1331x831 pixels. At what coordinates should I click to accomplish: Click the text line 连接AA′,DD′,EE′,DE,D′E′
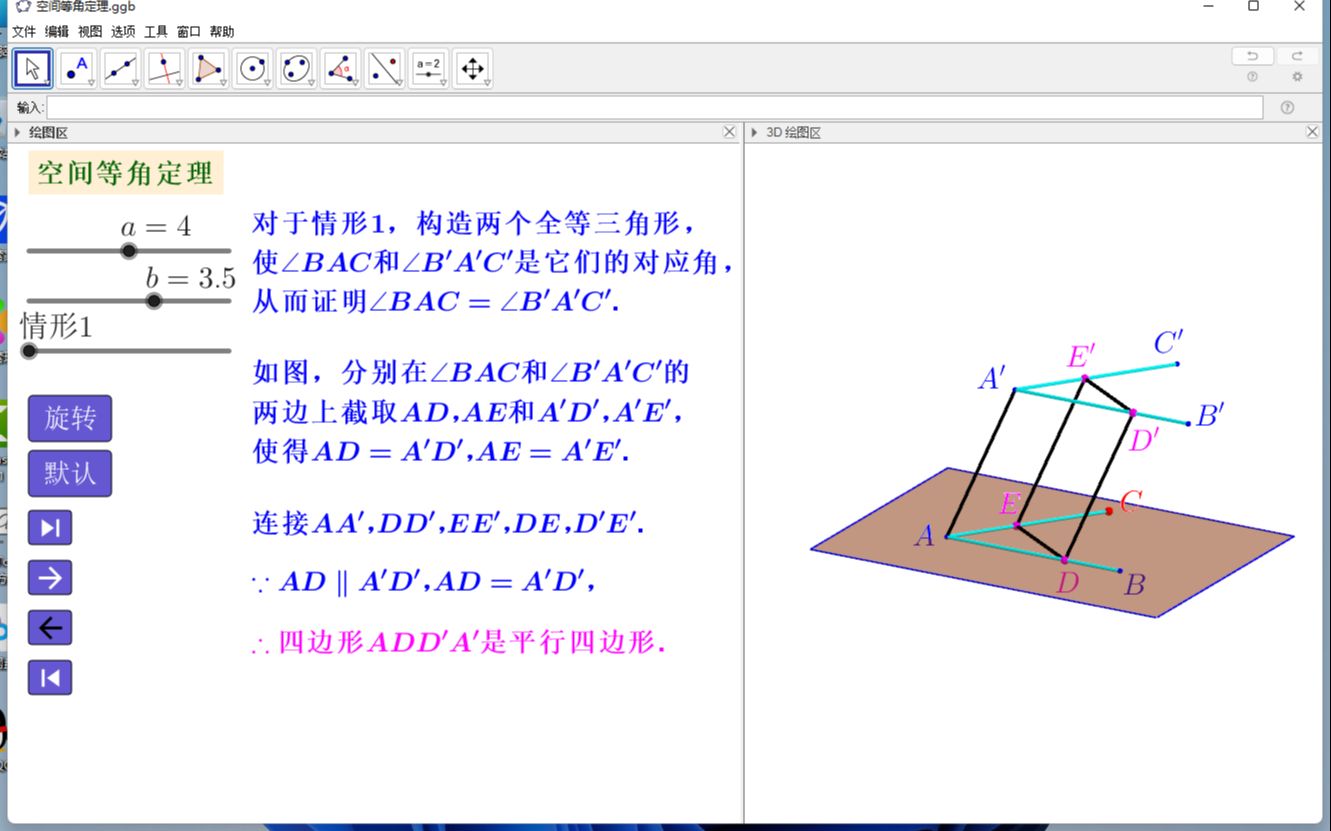click(x=448, y=522)
